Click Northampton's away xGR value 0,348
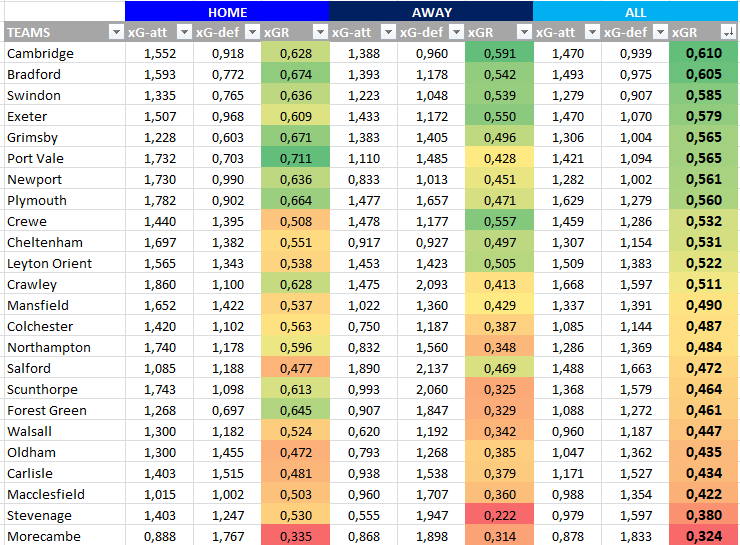Viewport: 740px width, 545px height. [499, 347]
